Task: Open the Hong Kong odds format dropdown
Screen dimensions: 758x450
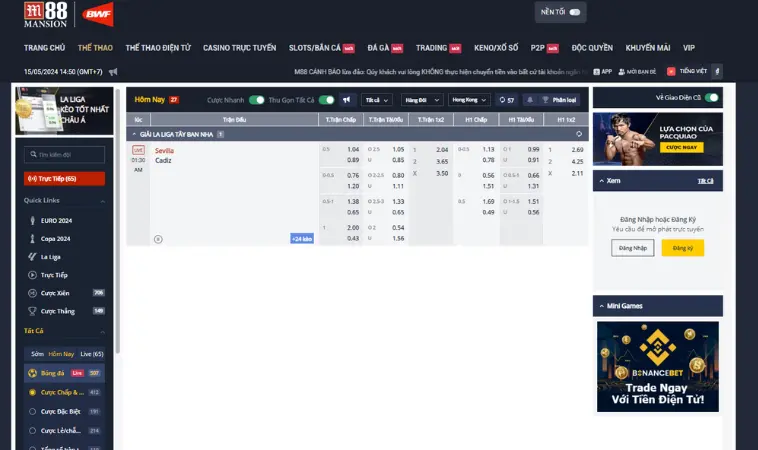Action: click(x=470, y=100)
